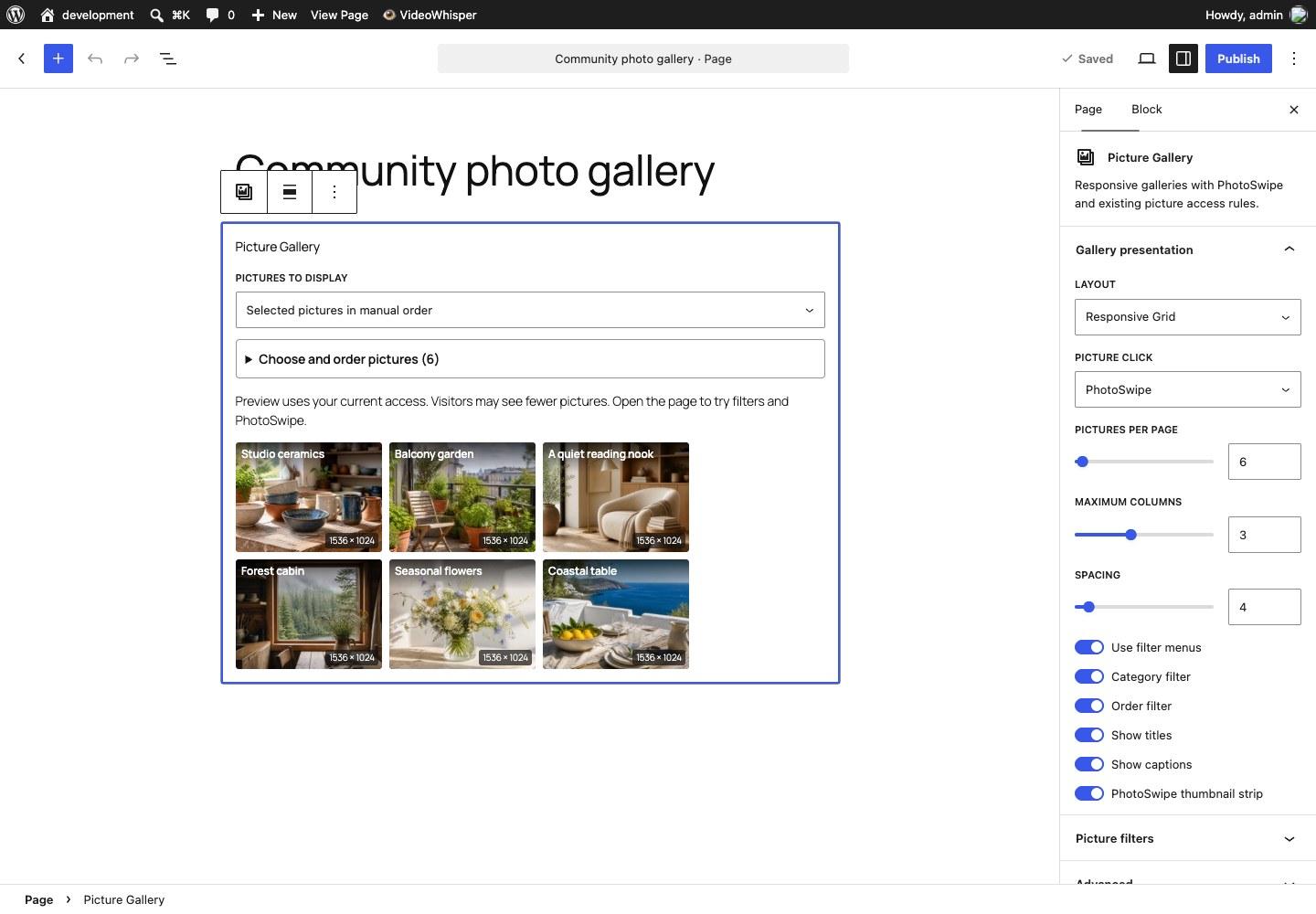Click the Saved status button

[1088, 58]
